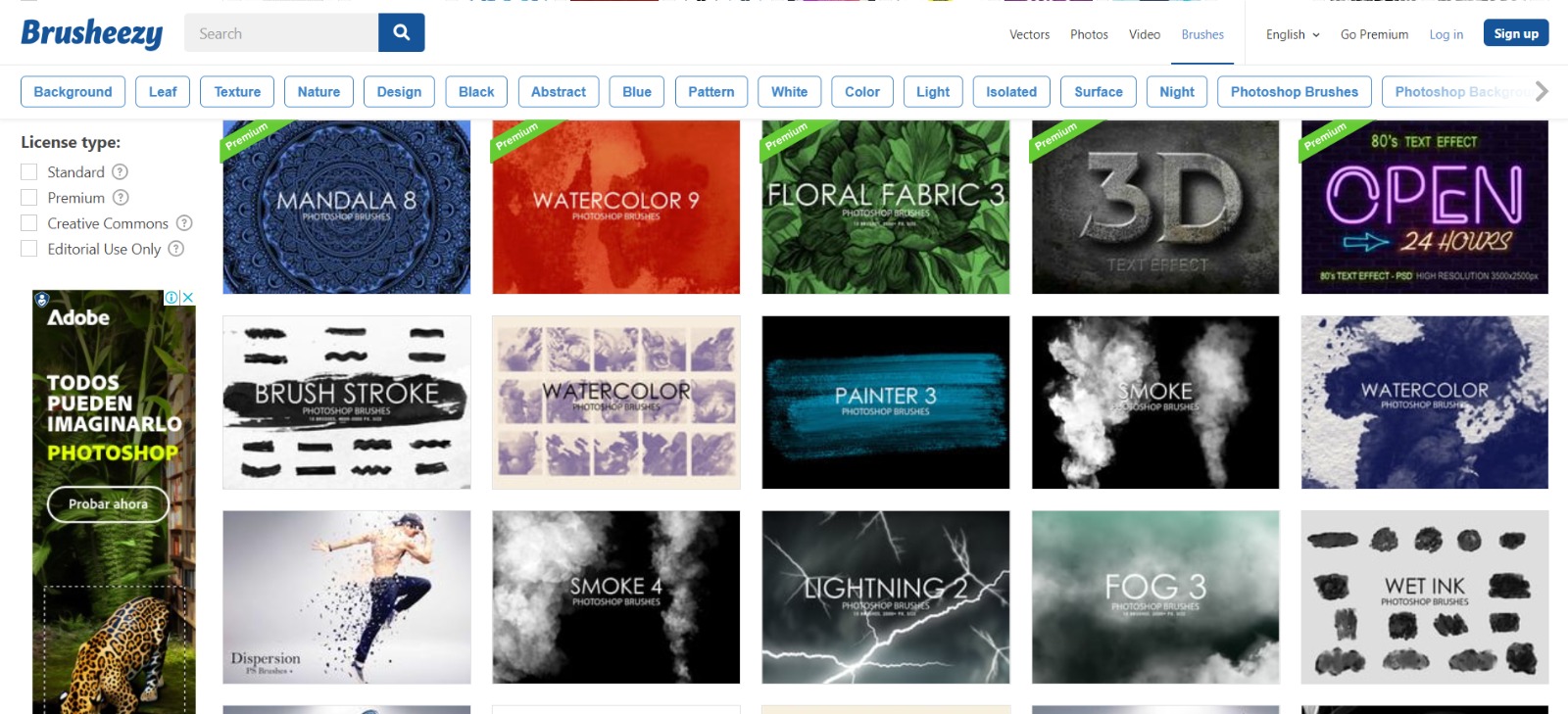
Task: Click the Log in link
Action: click(1445, 34)
